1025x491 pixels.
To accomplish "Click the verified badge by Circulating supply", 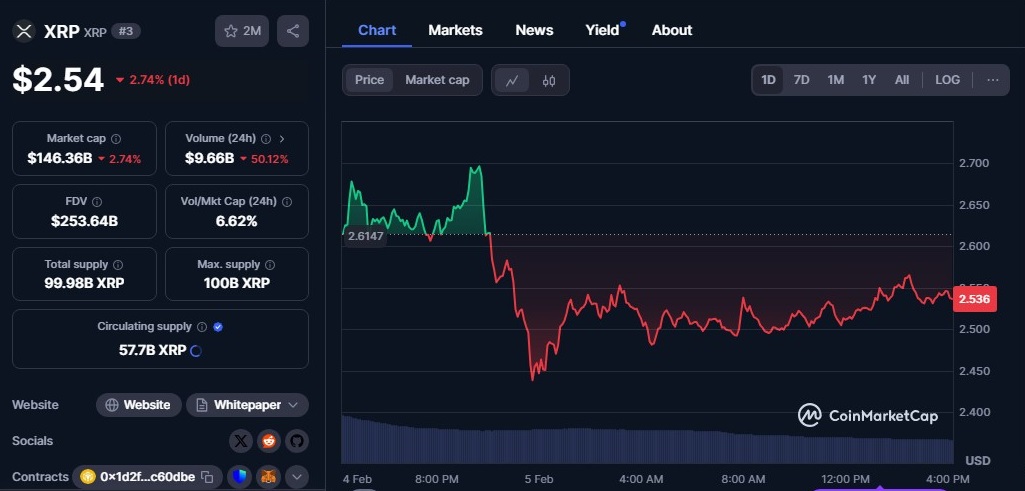I will pos(218,326).
